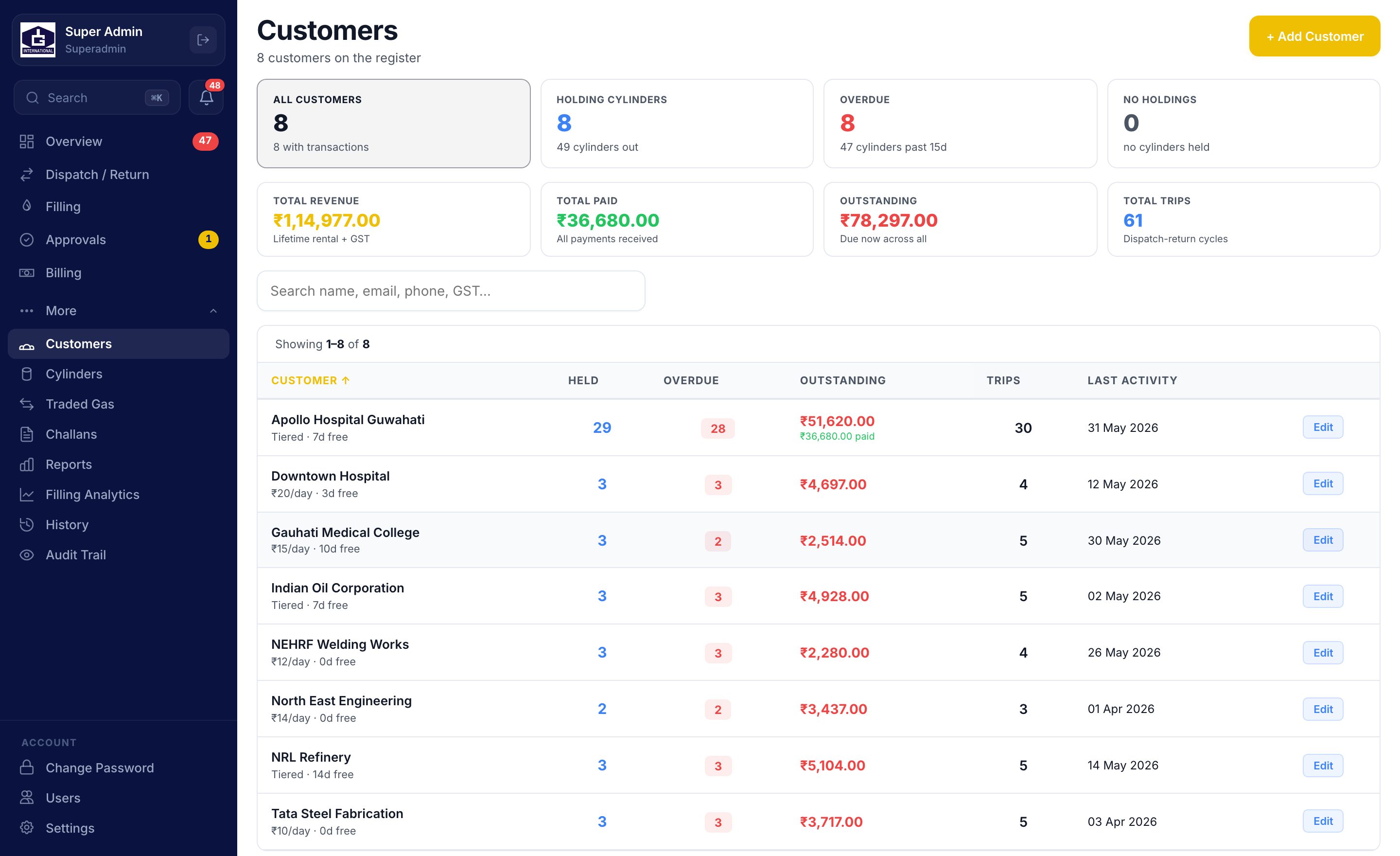Edit Indian Oil Corporation
The width and height of the screenshot is (1400, 856).
pyautogui.click(x=1323, y=596)
